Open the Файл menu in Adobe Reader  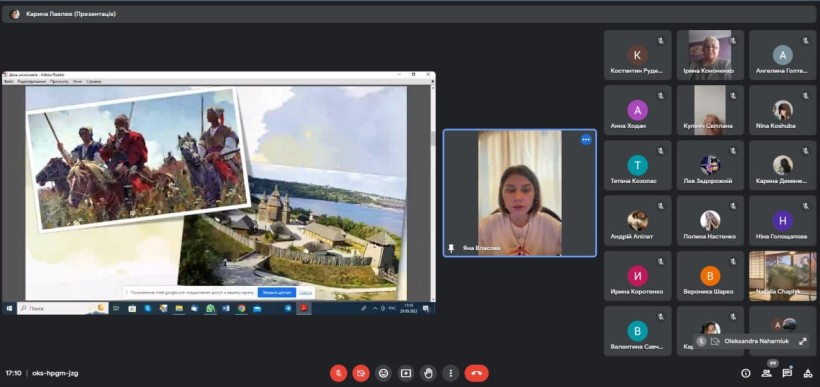[x=8, y=82]
